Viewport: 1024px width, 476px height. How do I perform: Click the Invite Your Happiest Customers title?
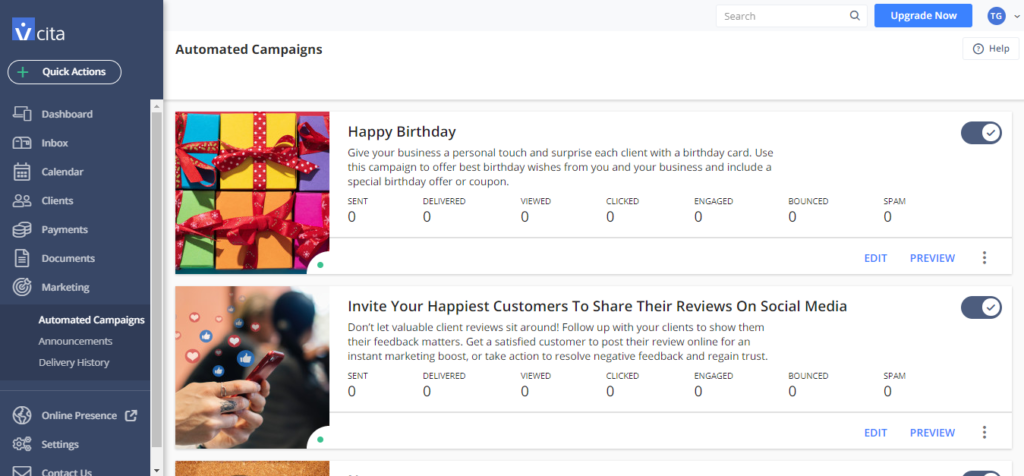coord(597,306)
